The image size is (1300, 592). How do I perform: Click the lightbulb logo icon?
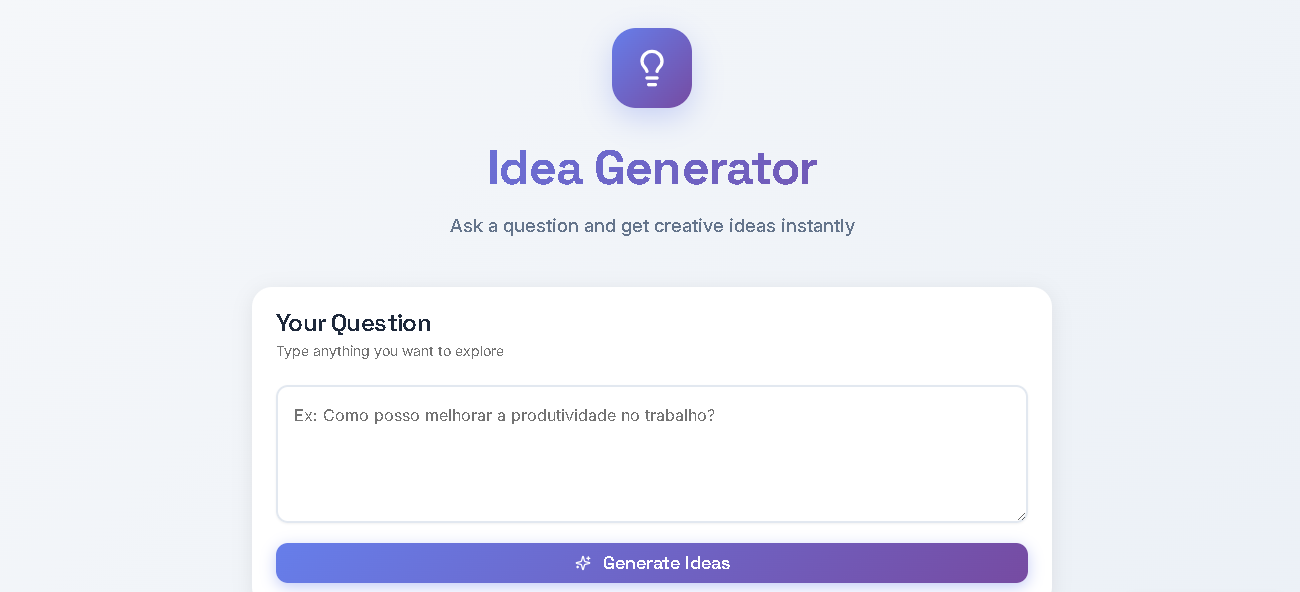pyautogui.click(x=652, y=68)
